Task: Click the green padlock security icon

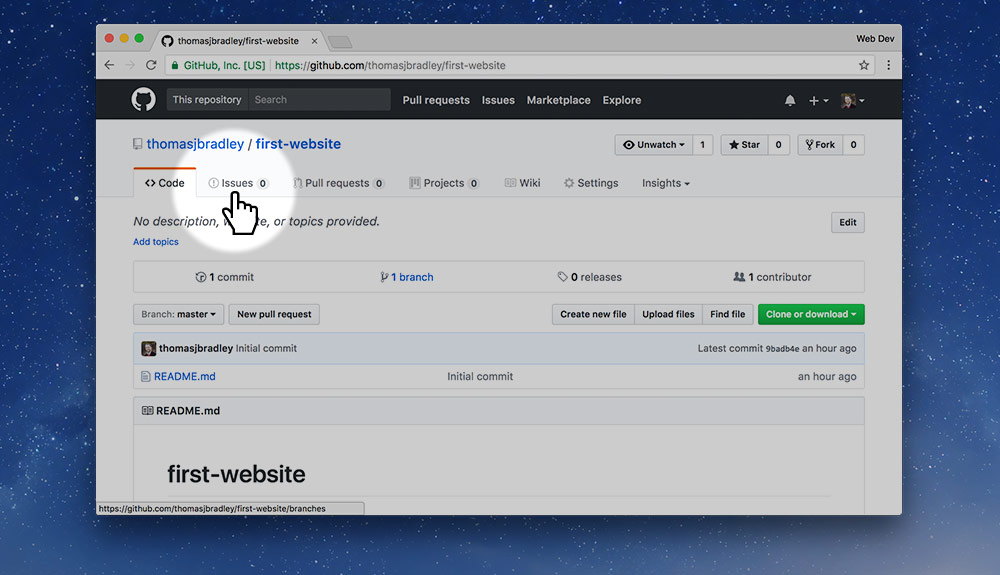Action: [175, 65]
